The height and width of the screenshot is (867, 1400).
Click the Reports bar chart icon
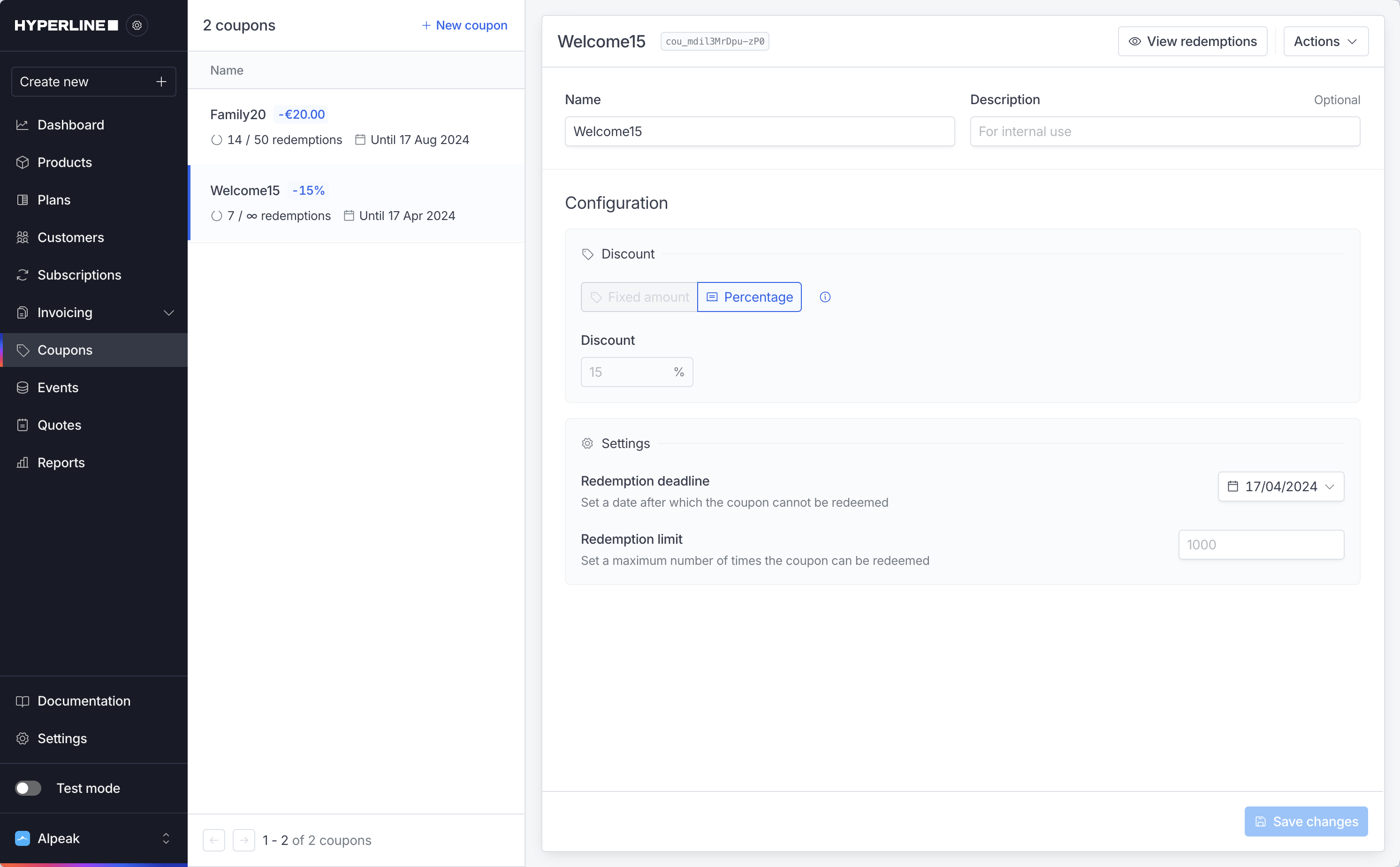tap(23, 462)
